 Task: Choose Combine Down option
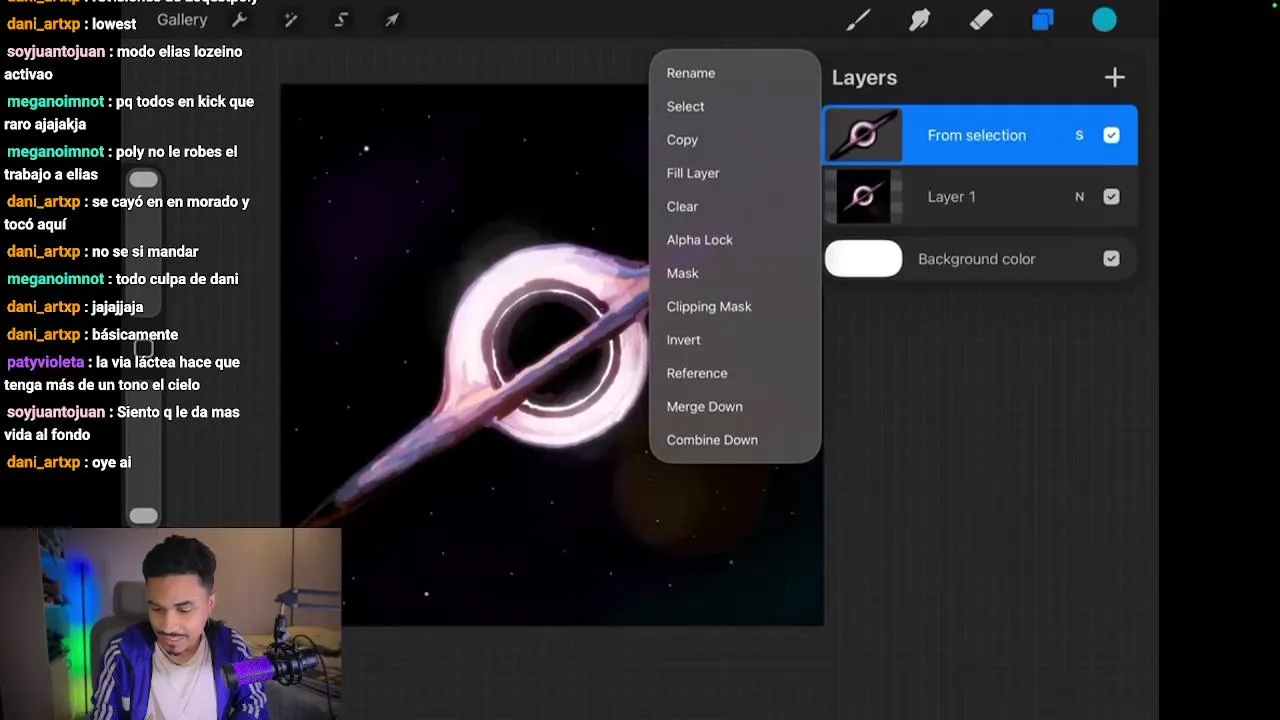coord(712,440)
